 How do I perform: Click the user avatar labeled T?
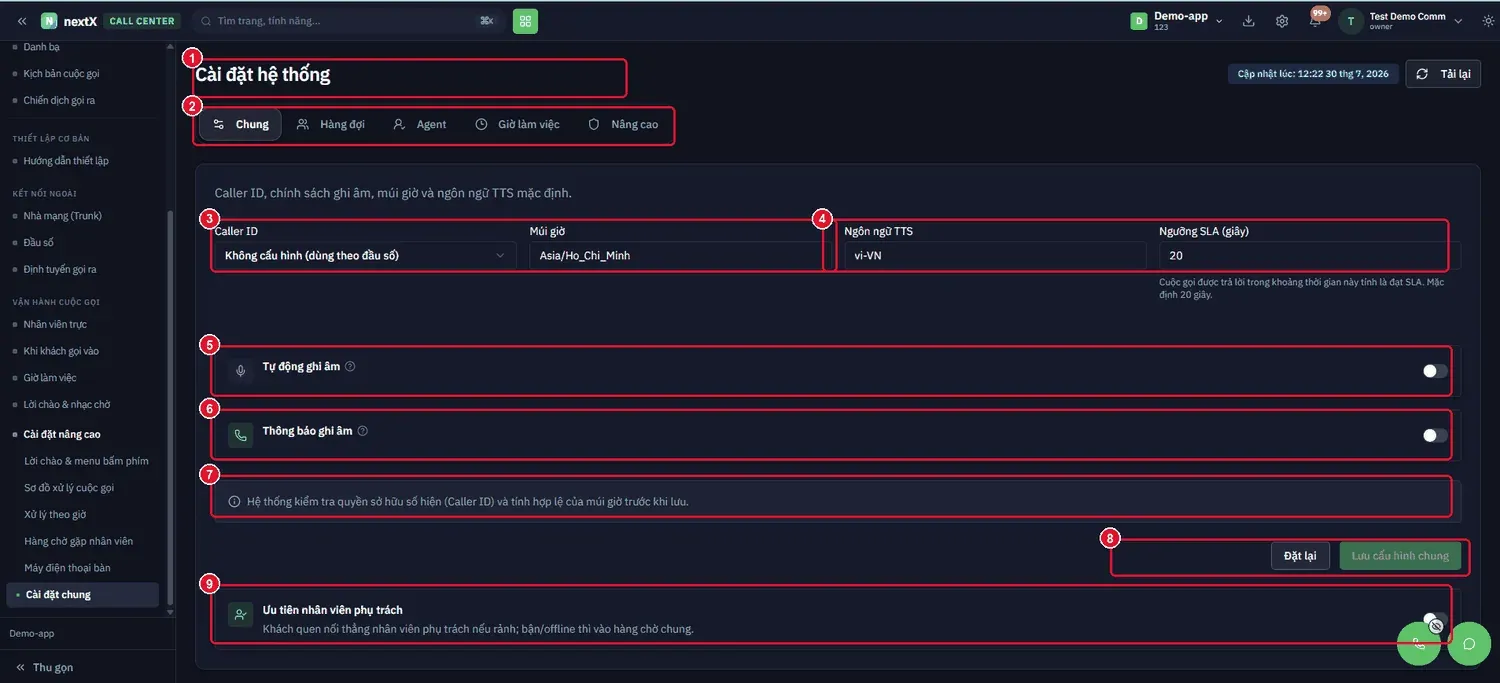1351,21
